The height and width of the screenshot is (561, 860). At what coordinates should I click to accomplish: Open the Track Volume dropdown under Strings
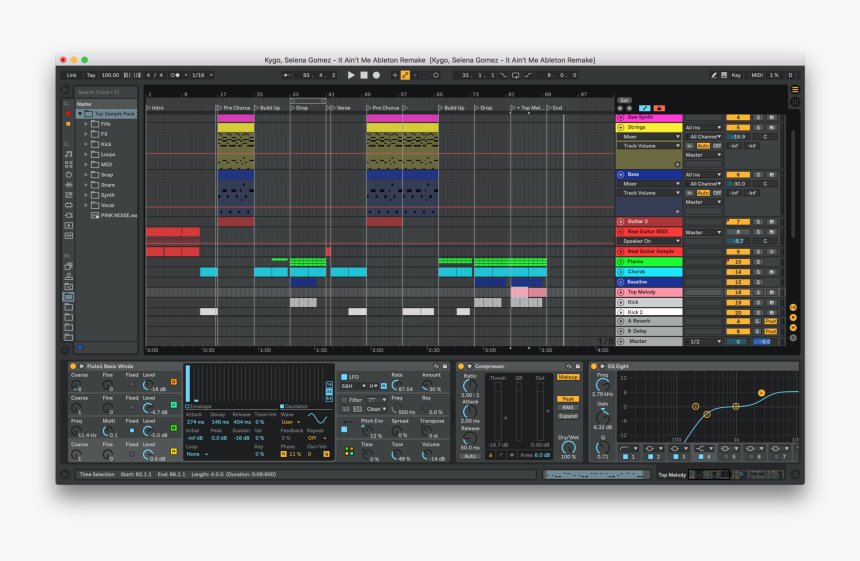(x=650, y=146)
